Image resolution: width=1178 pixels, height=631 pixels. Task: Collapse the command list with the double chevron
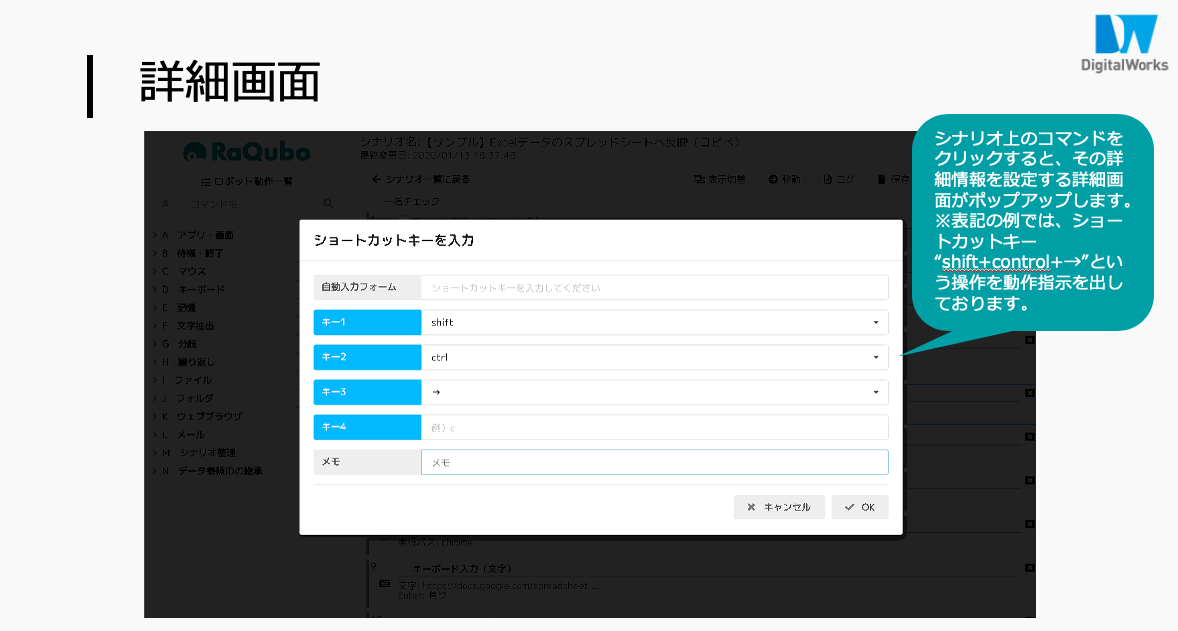tap(166, 203)
